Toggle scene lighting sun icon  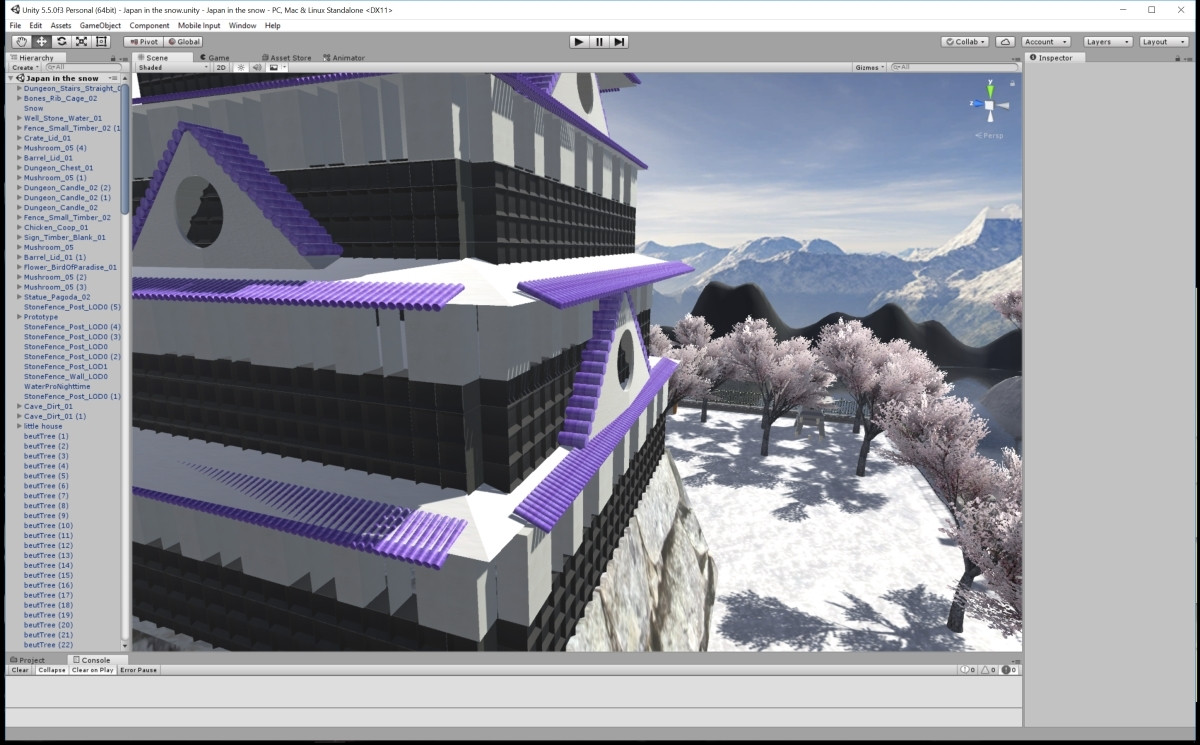point(241,67)
